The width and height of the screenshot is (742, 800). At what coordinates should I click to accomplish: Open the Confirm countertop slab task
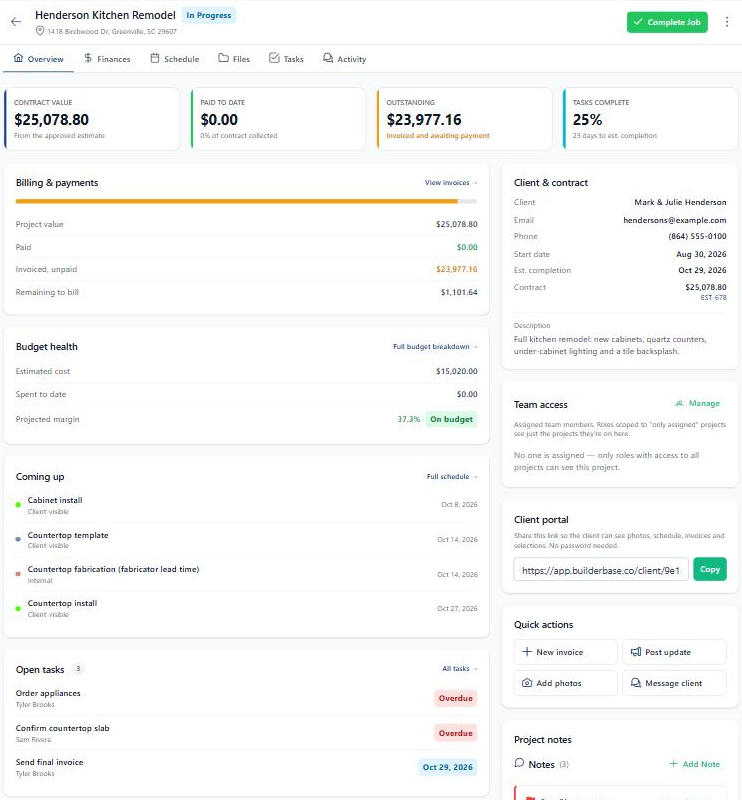point(246,733)
